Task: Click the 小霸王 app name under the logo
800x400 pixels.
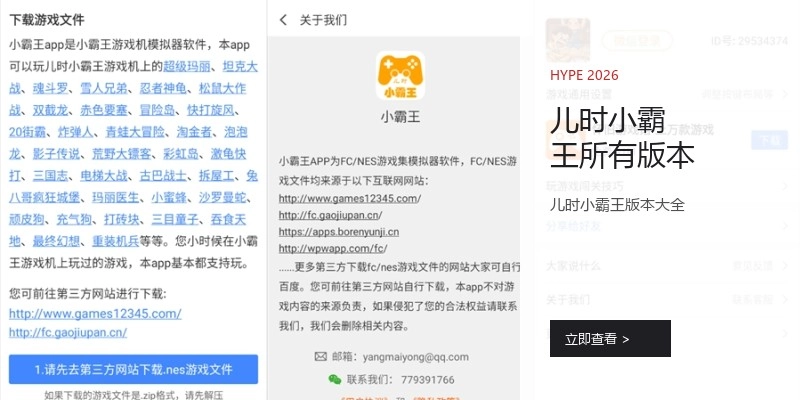Action: [x=401, y=117]
